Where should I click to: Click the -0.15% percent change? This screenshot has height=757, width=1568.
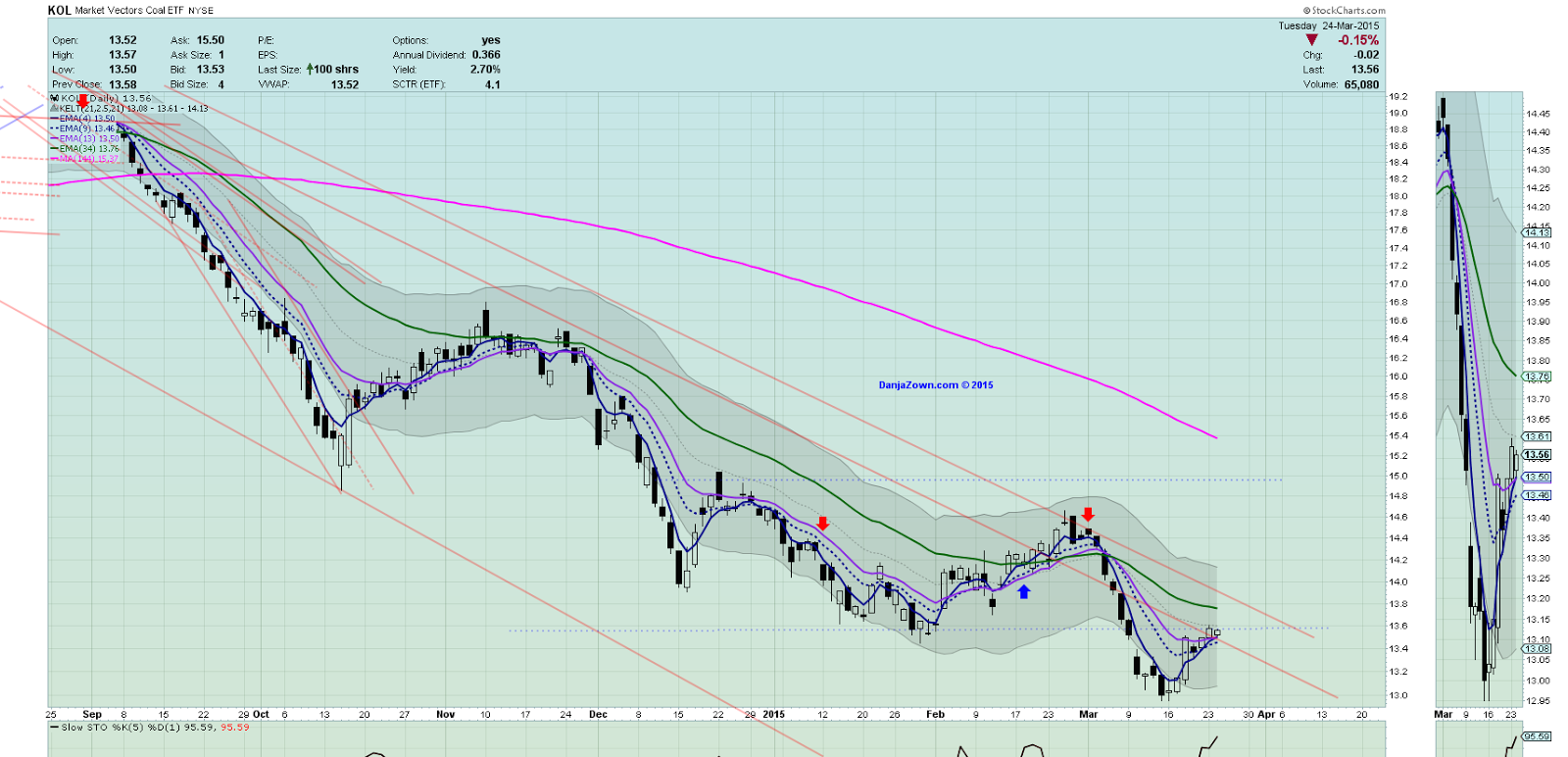1358,40
